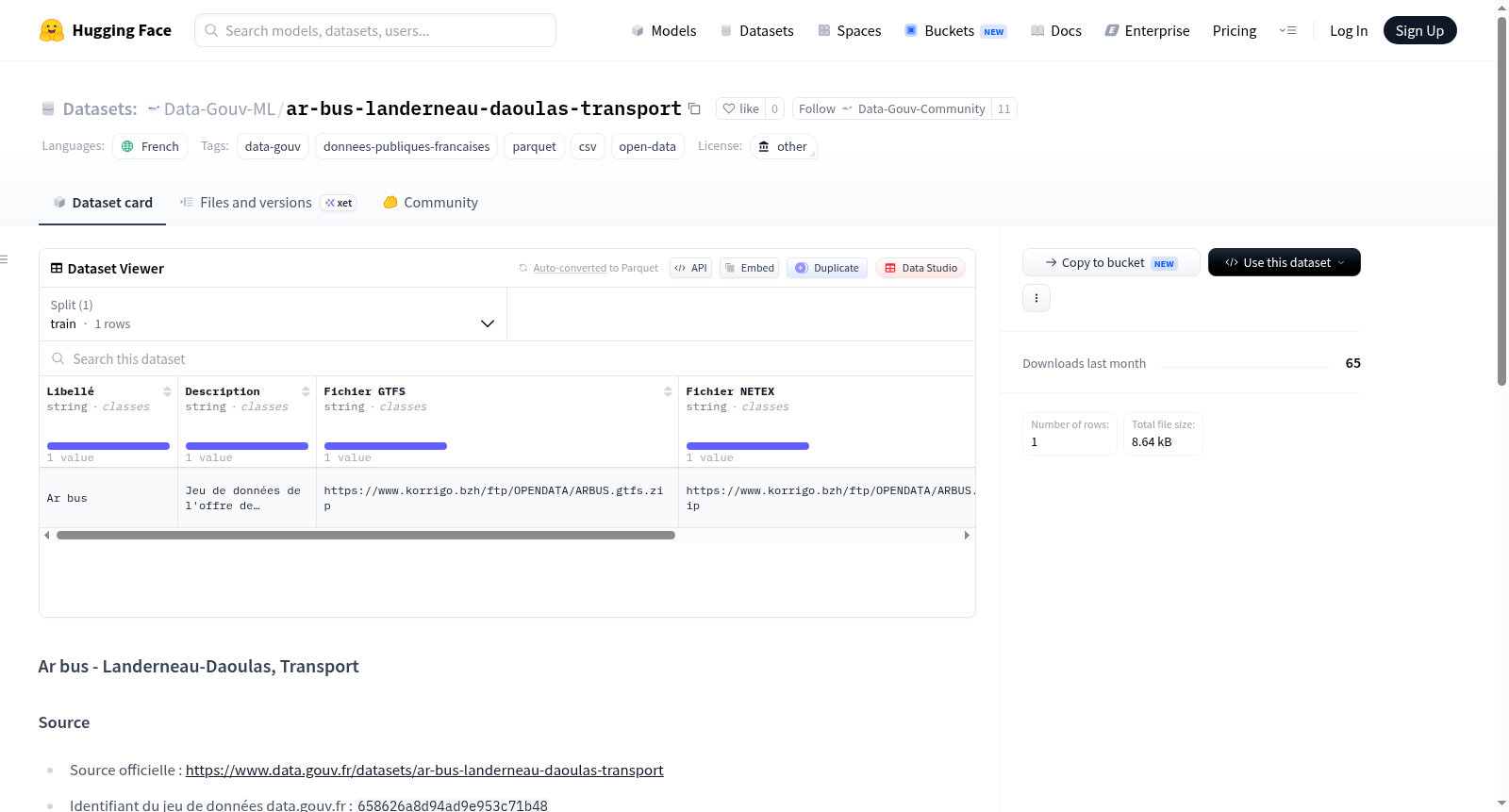Click Copy to bucket button
This screenshot has width=1509, height=812.
tap(1111, 262)
